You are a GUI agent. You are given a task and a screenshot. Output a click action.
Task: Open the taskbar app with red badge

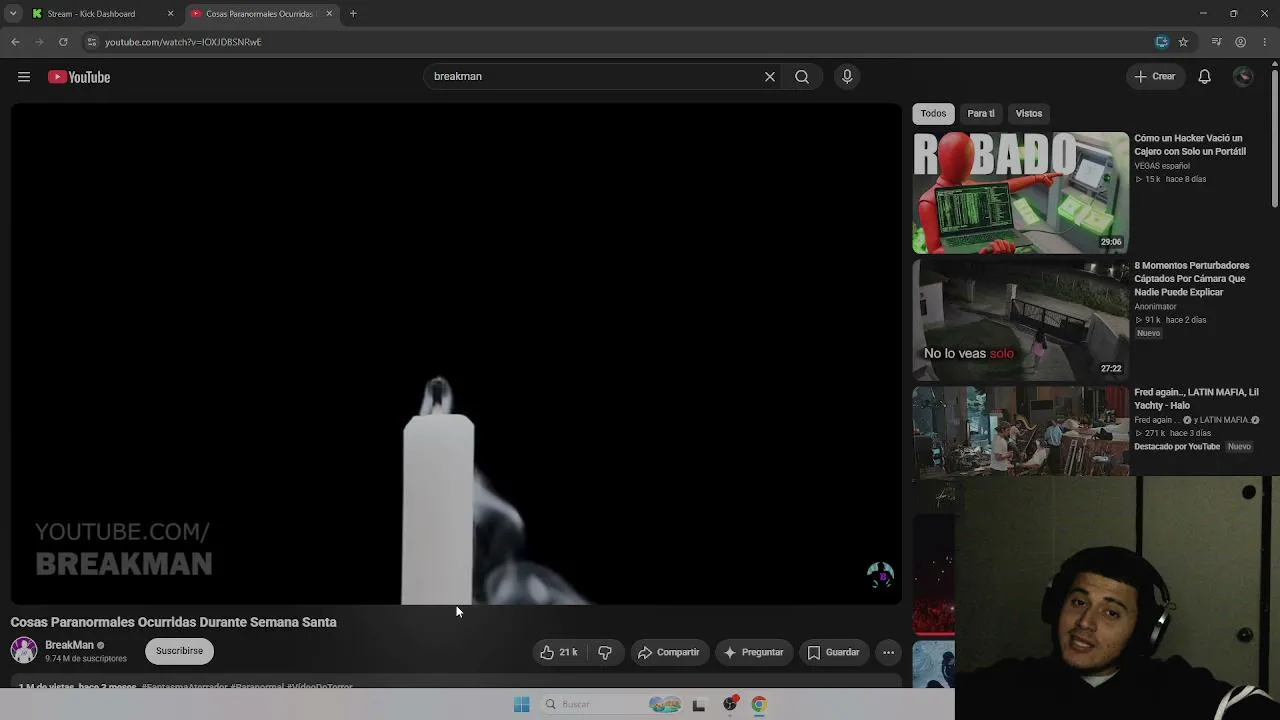click(x=731, y=704)
